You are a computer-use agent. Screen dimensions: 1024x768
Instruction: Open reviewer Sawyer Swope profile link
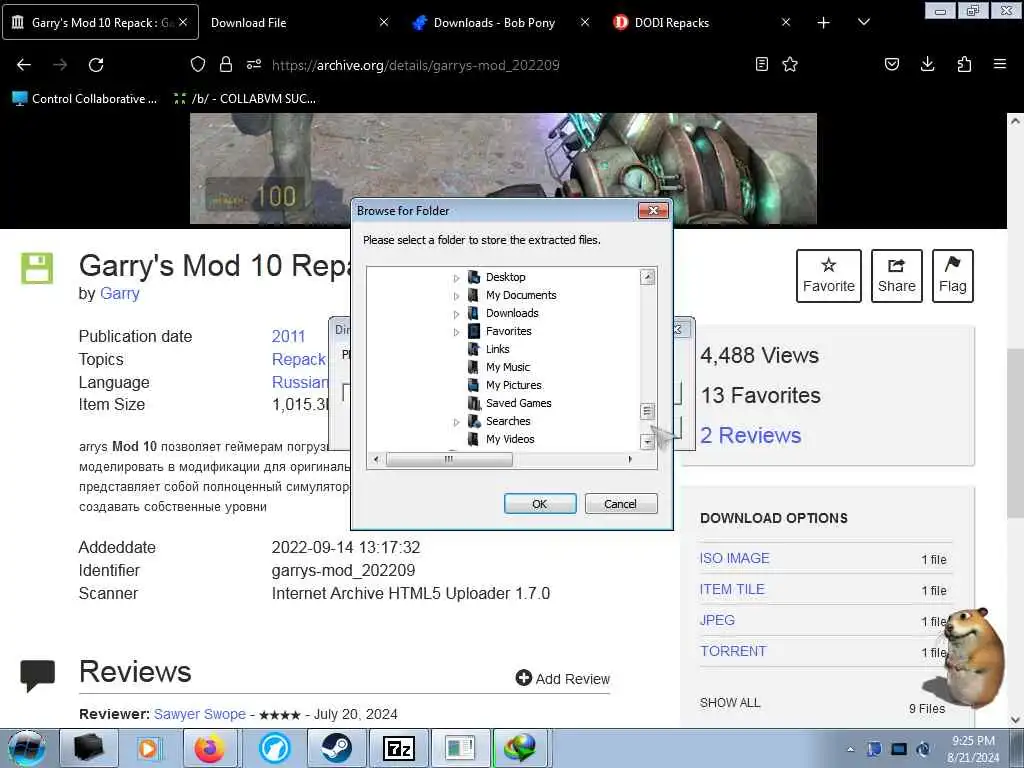[200, 714]
